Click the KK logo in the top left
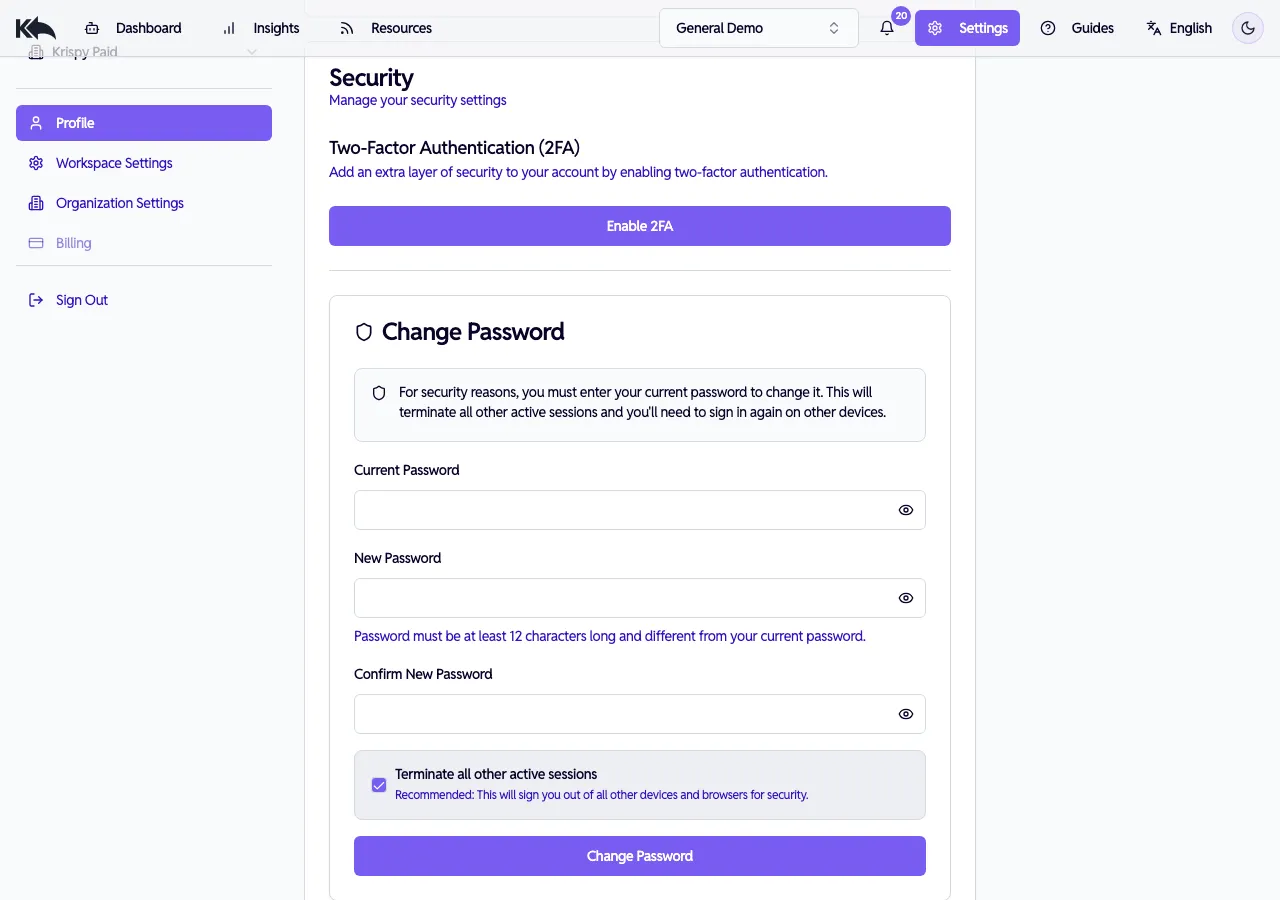This screenshot has height=900, width=1280. pyautogui.click(x=36, y=28)
